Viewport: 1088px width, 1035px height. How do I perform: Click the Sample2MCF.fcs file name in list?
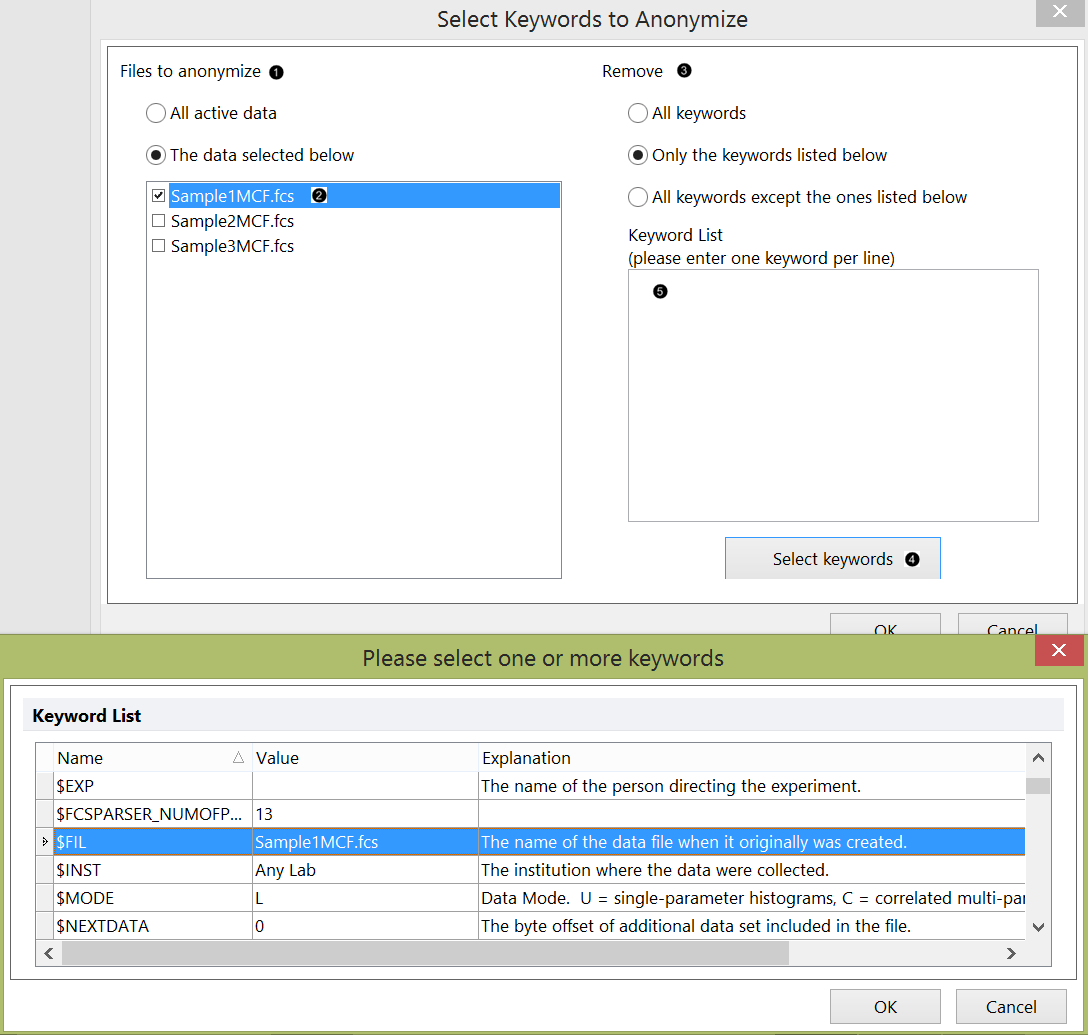pyautogui.click(x=232, y=221)
